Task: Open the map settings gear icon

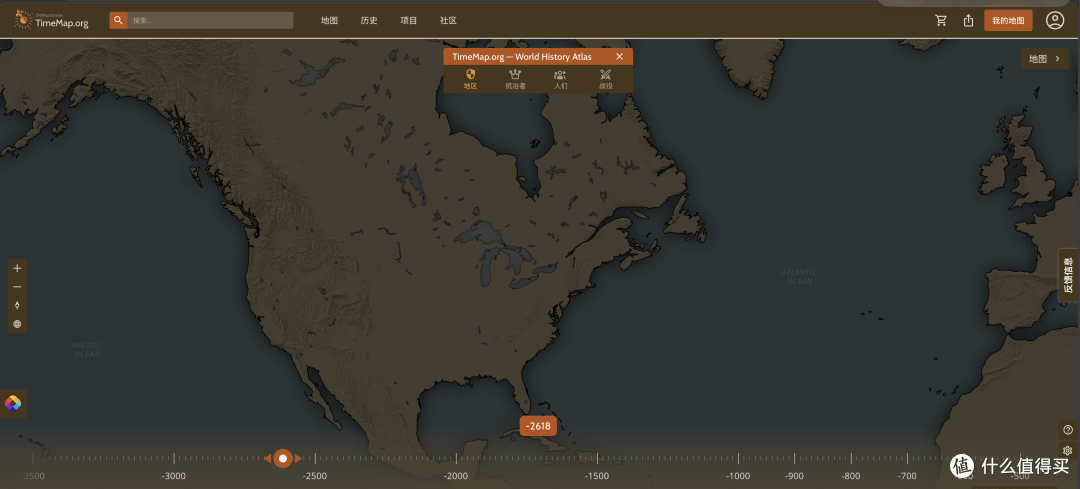Action: click(x=1068, y=450)
